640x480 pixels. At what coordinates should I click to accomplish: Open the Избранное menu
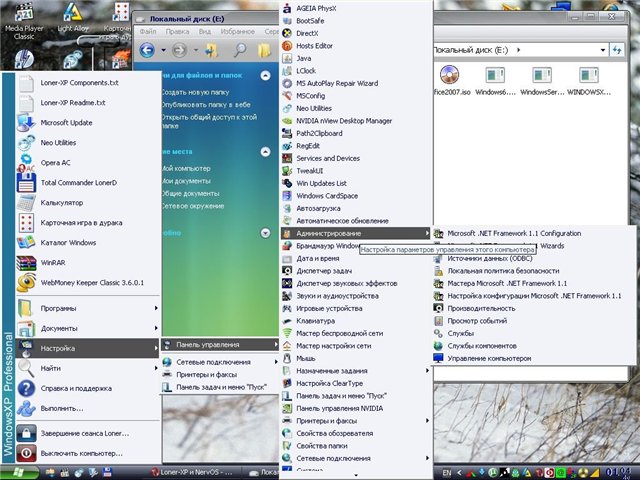238,31
